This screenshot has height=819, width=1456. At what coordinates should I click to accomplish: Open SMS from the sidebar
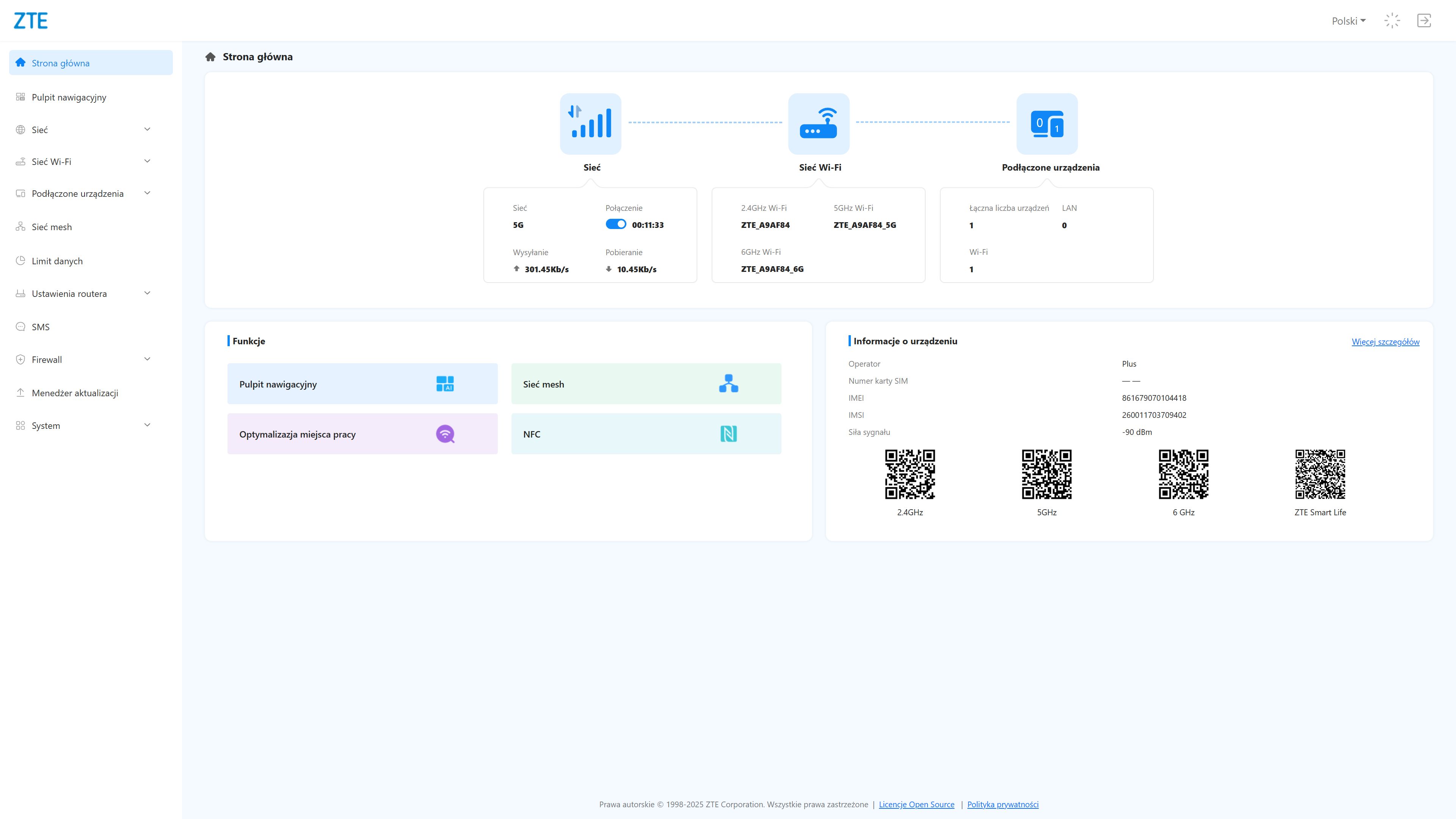pyautogui.click(x=41, y=327)
